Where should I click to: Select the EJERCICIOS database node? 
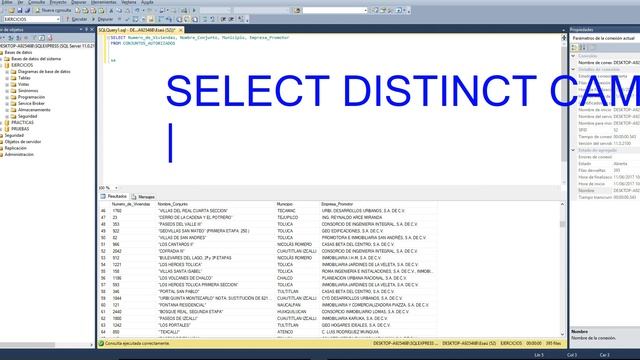pos(22,65)
